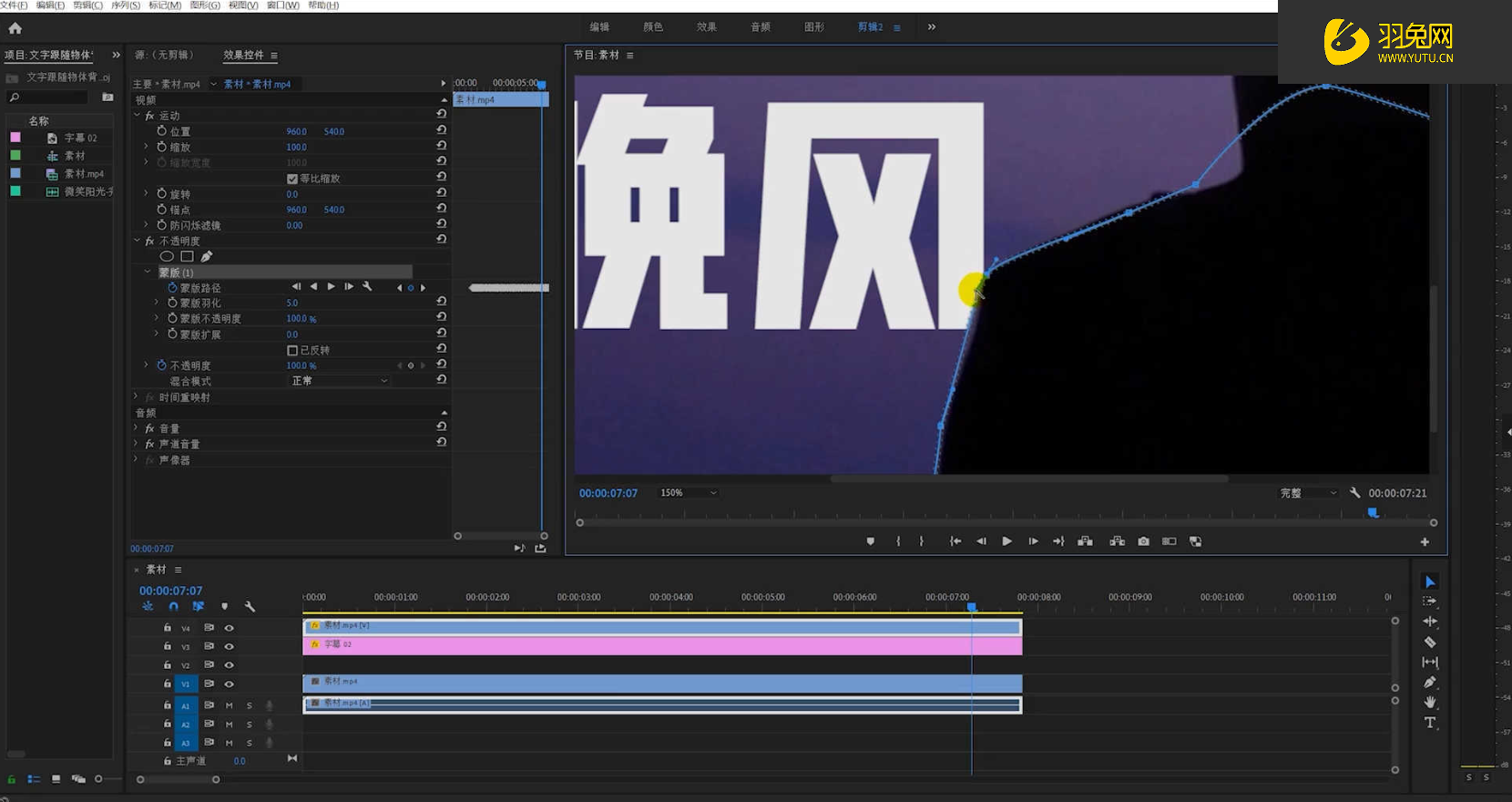Switch to the 效果 workspace tab

coord(707,27)
